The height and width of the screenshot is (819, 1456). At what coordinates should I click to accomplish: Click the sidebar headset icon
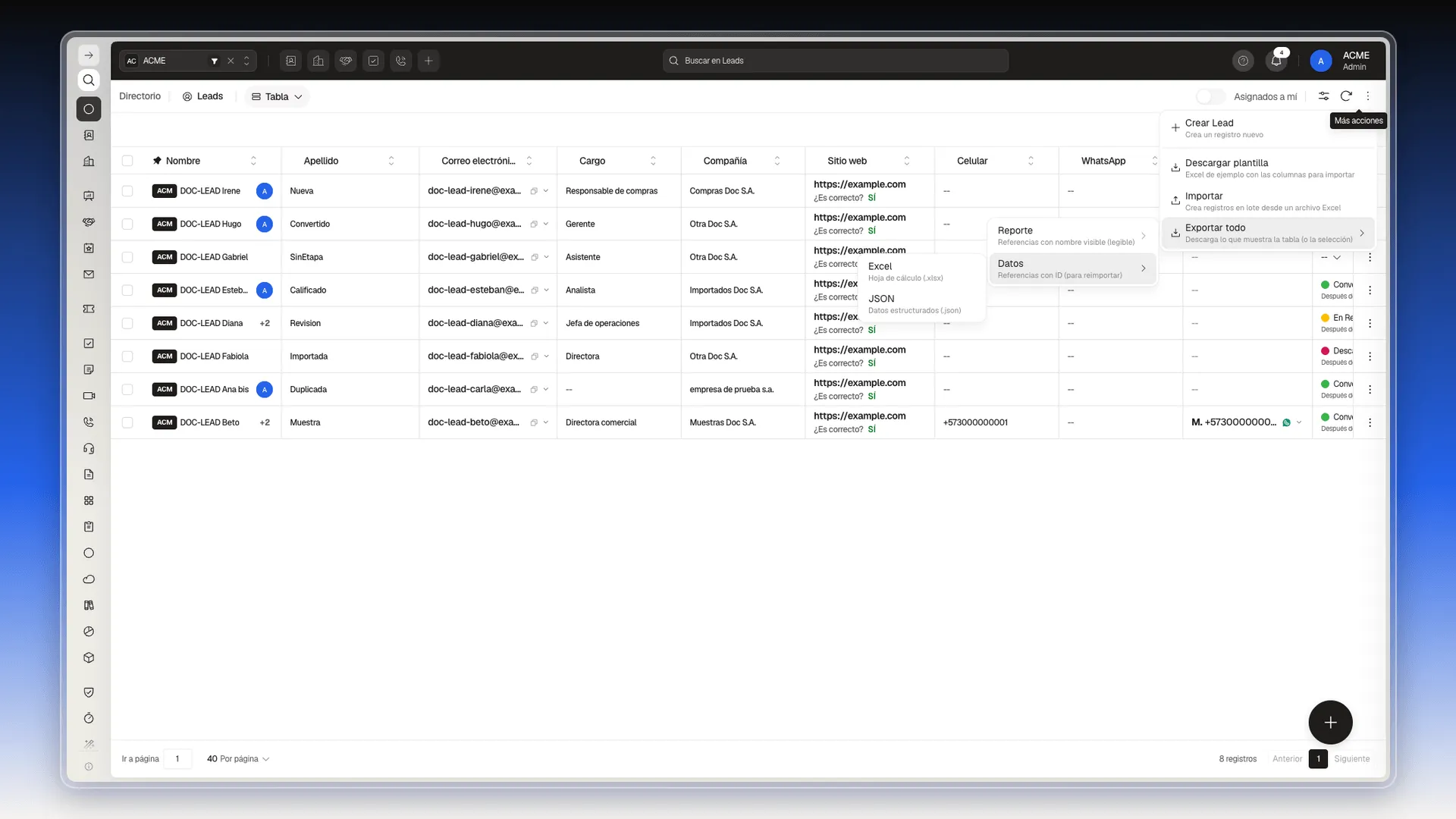click(x=89, y=448)
